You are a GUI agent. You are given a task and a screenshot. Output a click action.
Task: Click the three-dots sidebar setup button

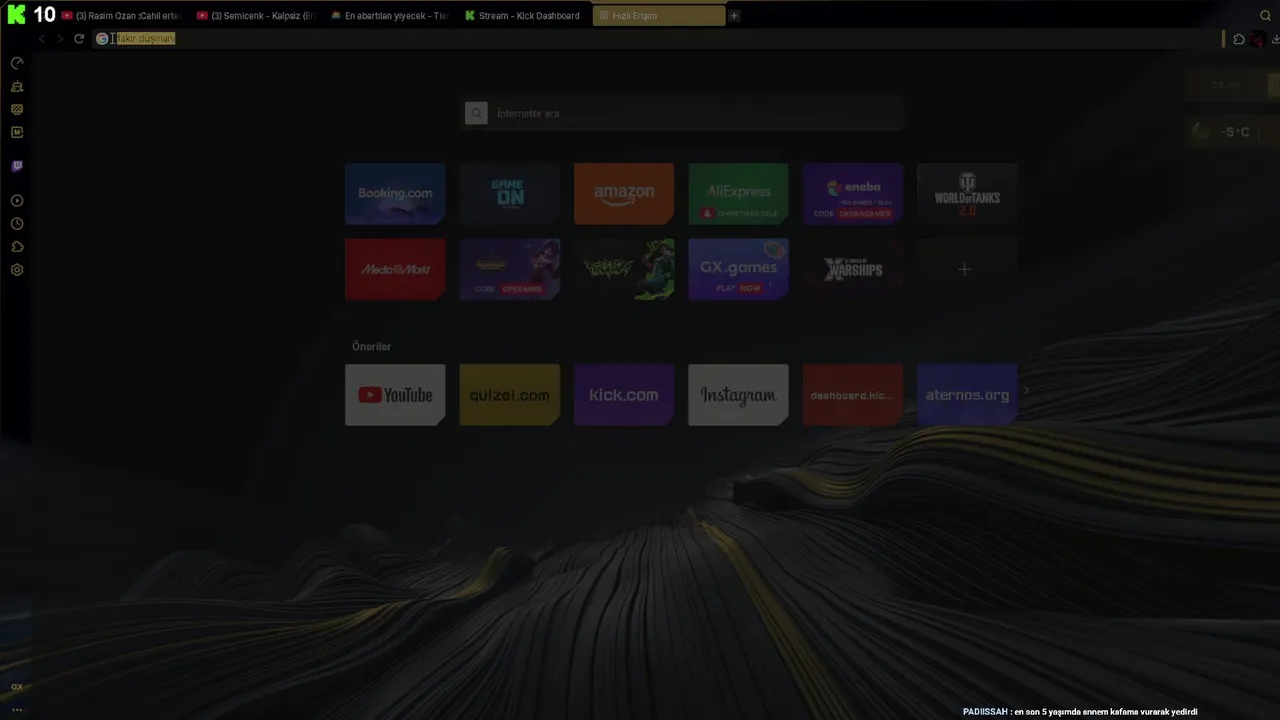click(x=17, y=709)
